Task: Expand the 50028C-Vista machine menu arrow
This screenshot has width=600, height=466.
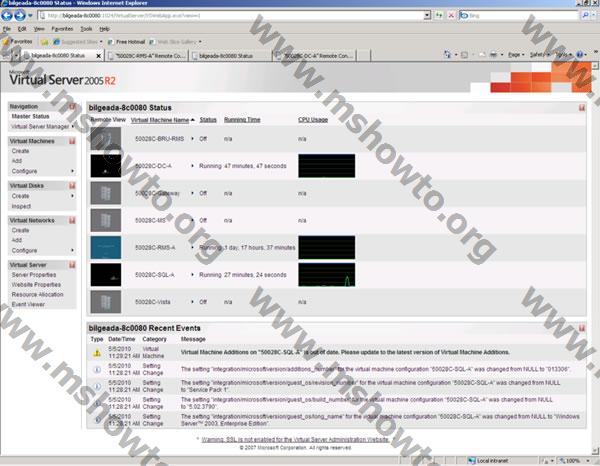Action: tap(192, 302)
